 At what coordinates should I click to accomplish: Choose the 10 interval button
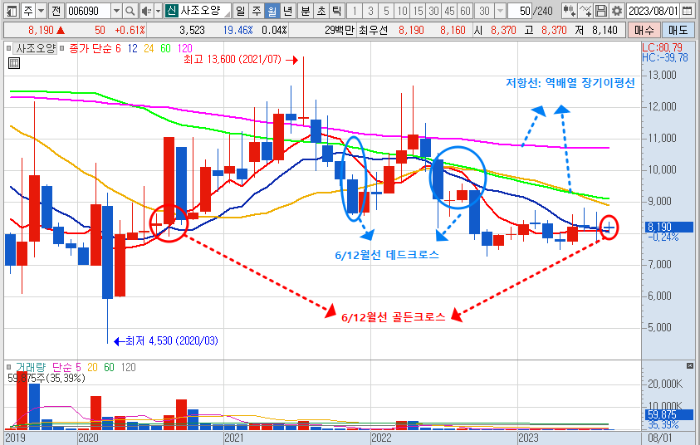(402, 10)
